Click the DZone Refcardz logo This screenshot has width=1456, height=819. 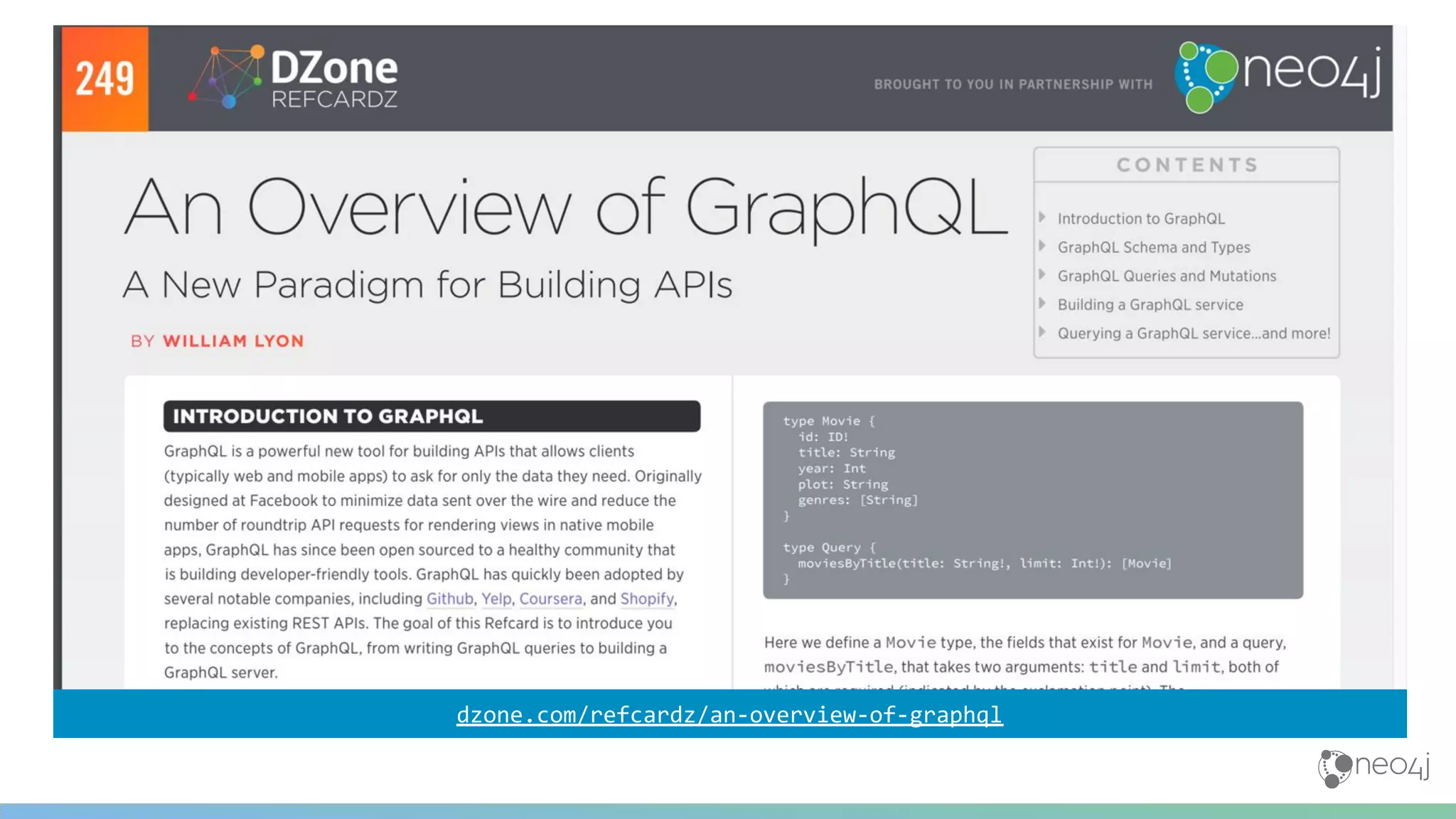293,77
